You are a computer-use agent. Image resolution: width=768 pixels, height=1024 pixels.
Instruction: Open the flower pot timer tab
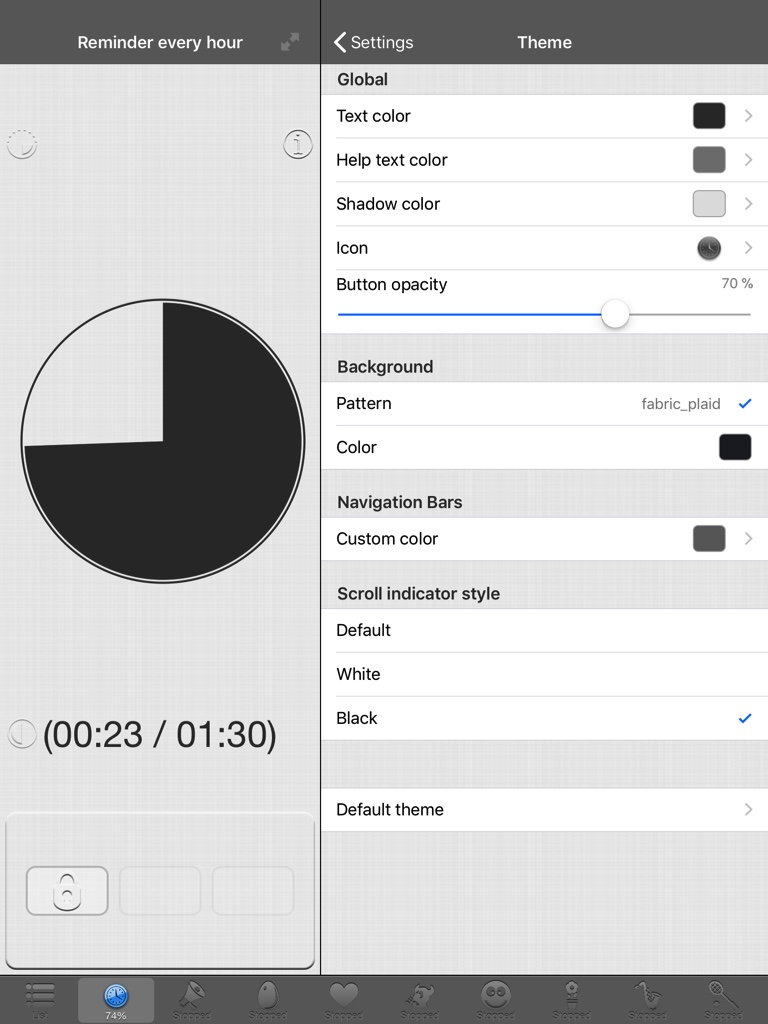(x=571, y=1000)
